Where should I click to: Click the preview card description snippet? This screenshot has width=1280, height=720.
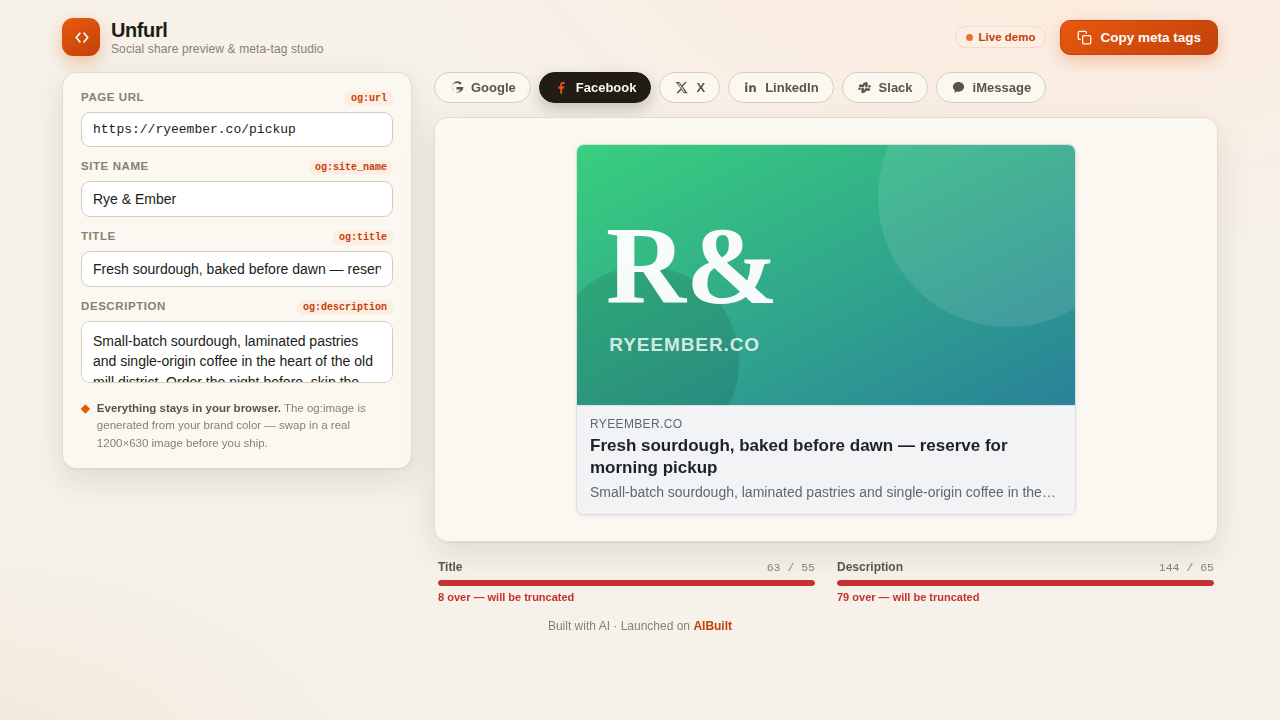(x=823, y=492)
